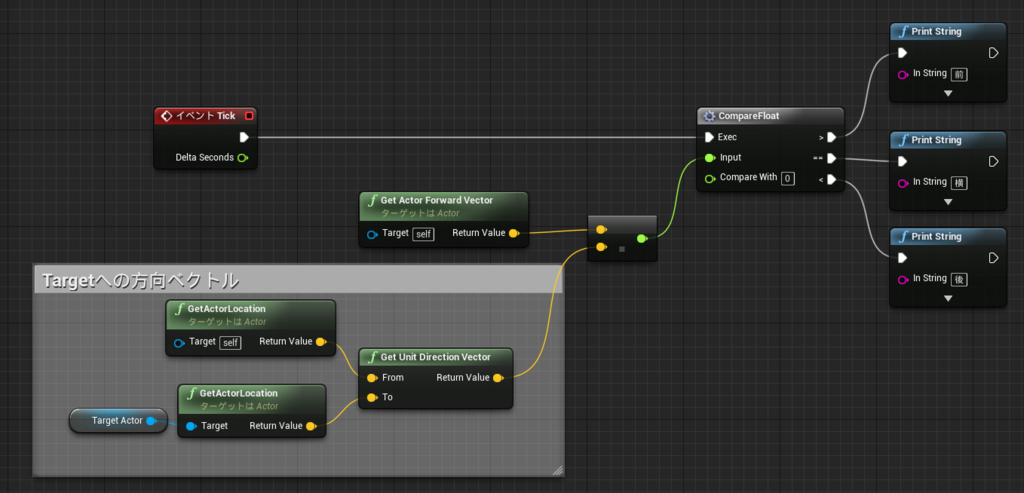Click the green output pin of the dot product node
This screenshot has width=1024, height=493.
641,238
